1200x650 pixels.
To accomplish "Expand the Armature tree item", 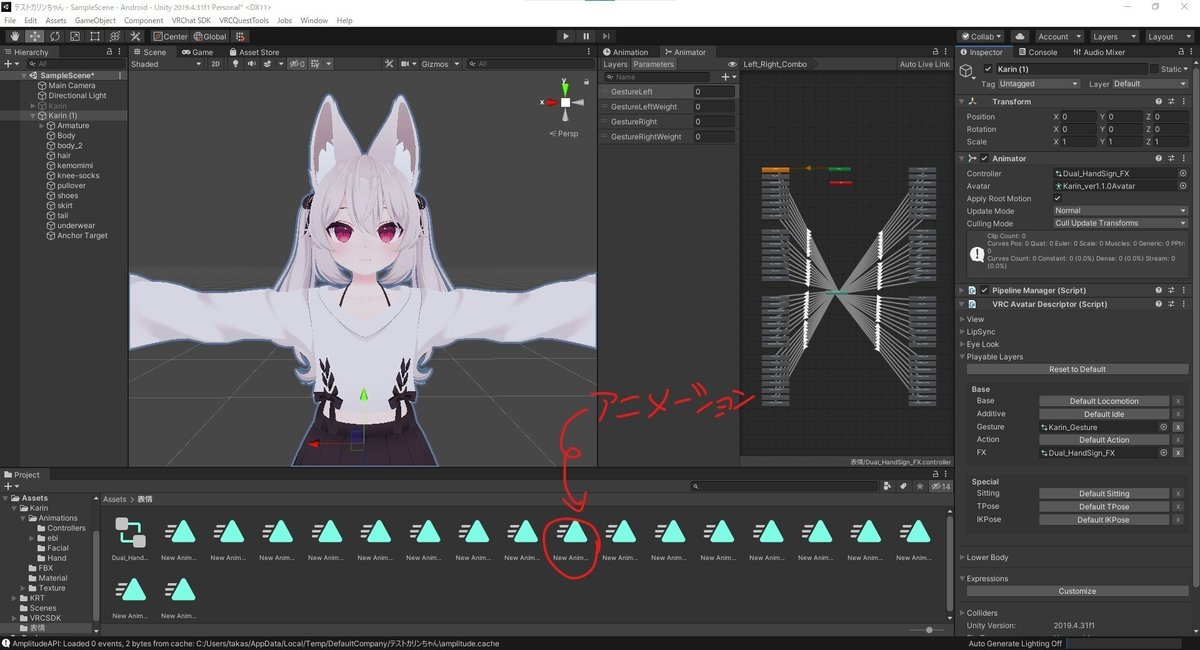I will pos(42,126).
